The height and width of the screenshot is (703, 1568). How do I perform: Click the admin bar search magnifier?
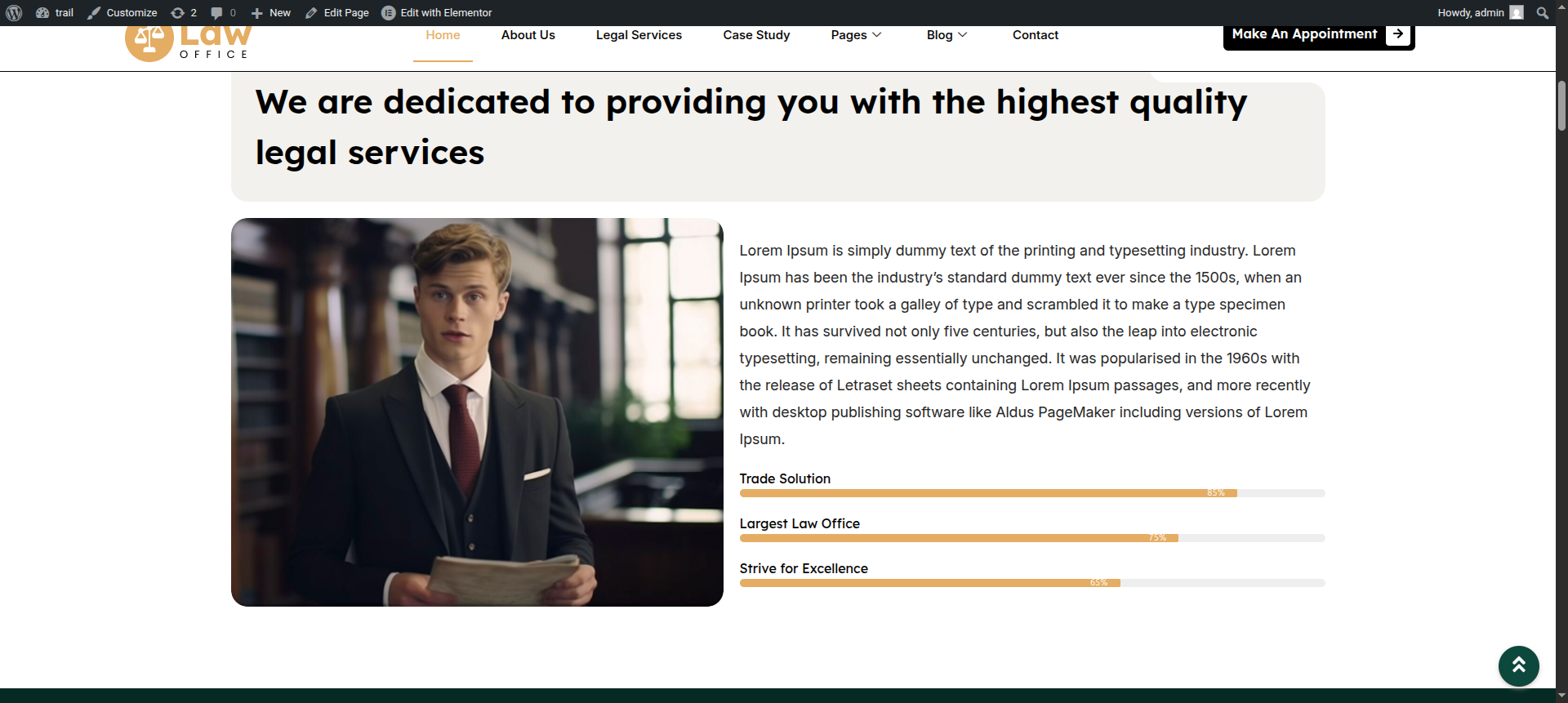(1542, 13)
